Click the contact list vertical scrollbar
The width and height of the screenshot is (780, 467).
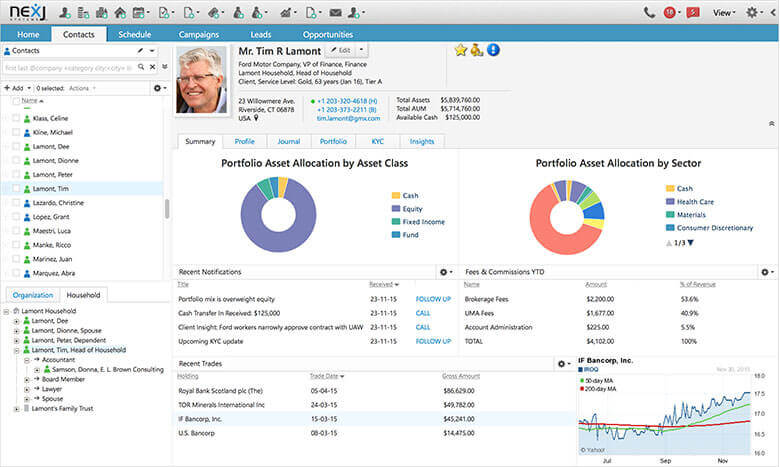click(x=167, y=209)
